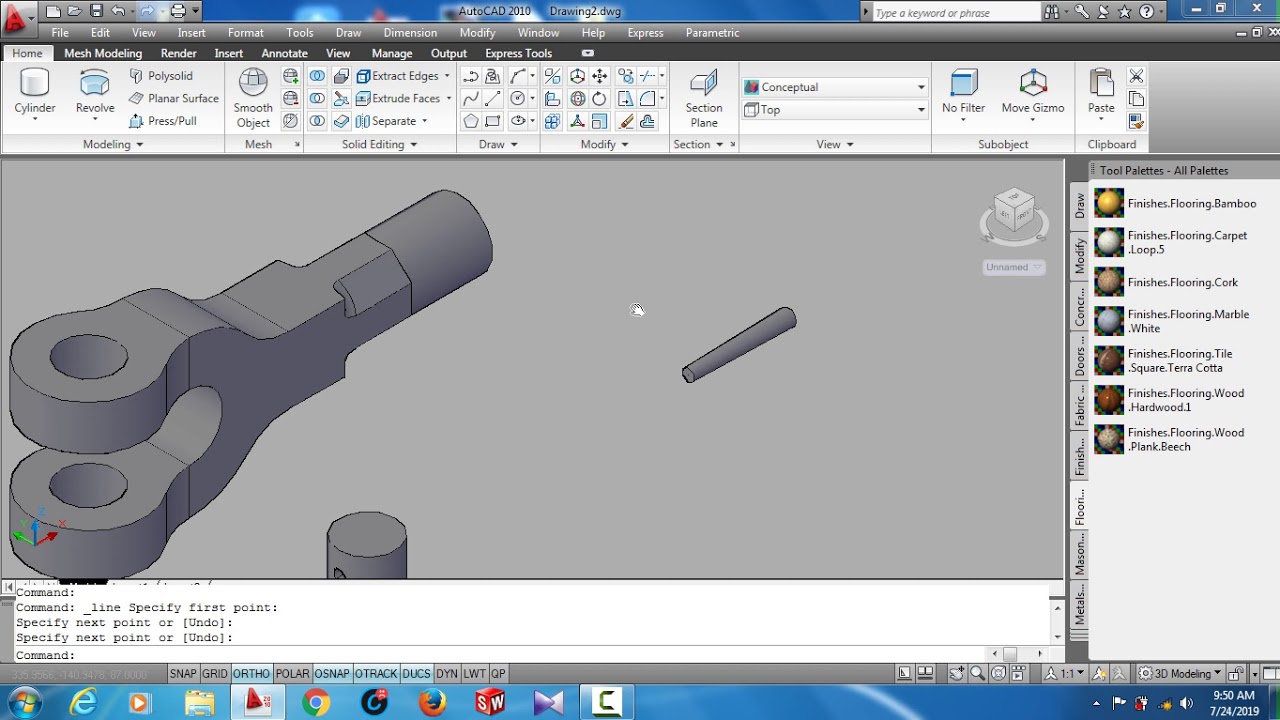
Task: Open Google Chrome from the taskbar
Action: click(x=316, y=703)
